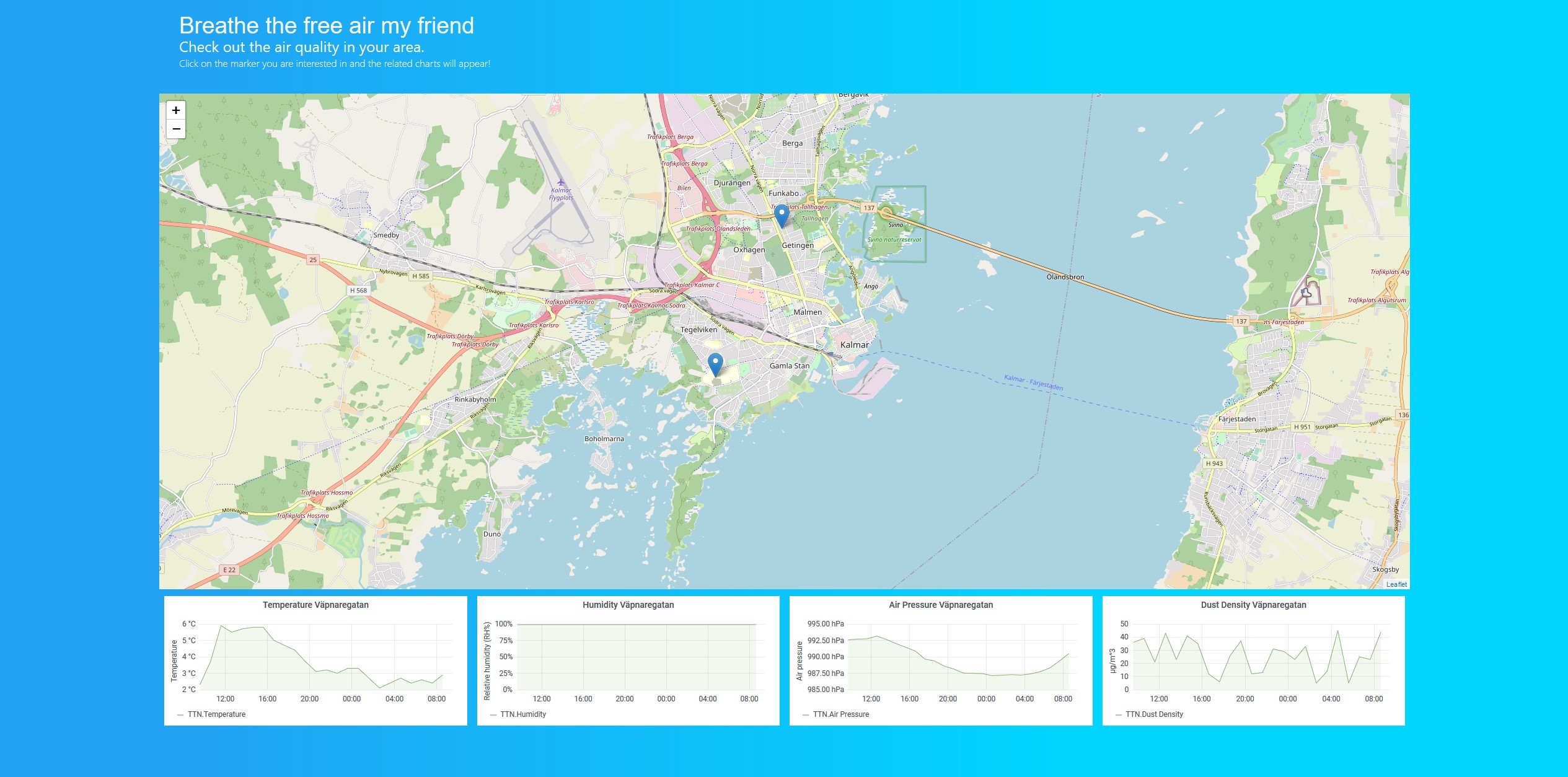Toggle the TTN.Dust Density legend entry
The width and height of the screenshot is (1568, 777).
pos(1153,714)
